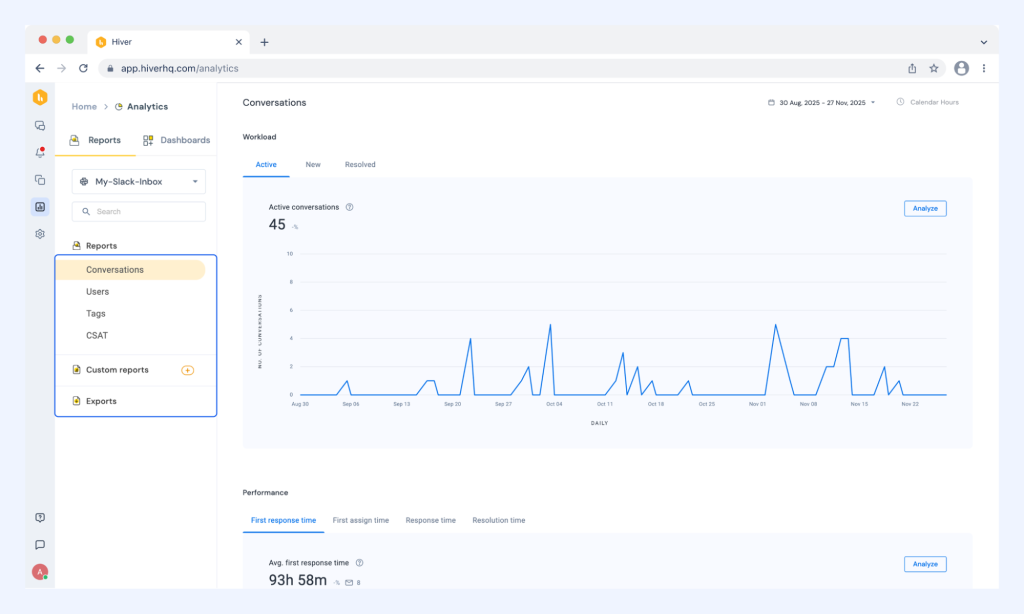Screen dimensions: 1024x614
Task: Open the My-Slack-Inbox dropdown
Action: 138,182
